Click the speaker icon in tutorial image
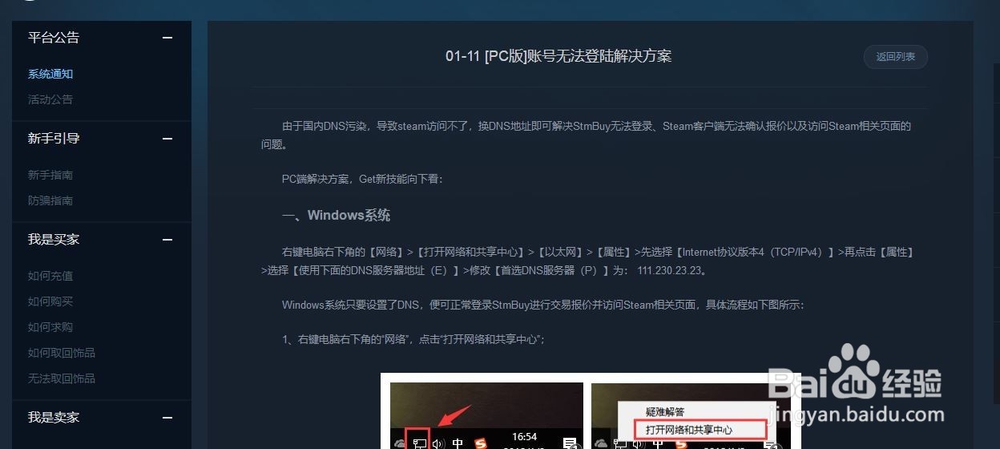Screen dimensions: 1000x449 (x=438, y=443)
